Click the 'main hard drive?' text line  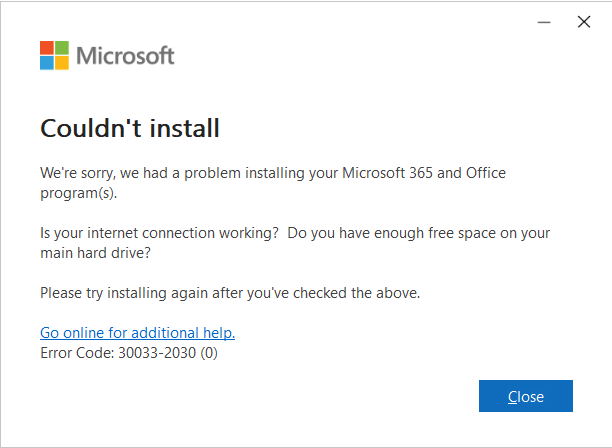95,252
